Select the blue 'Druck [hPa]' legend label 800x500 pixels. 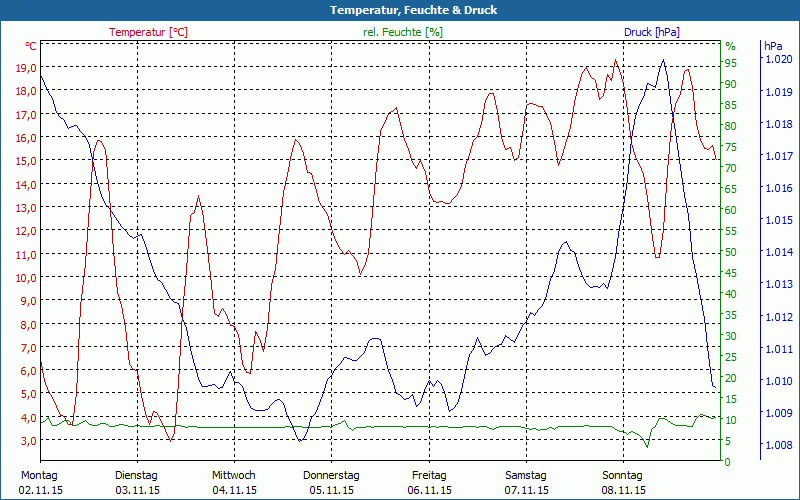651,32
